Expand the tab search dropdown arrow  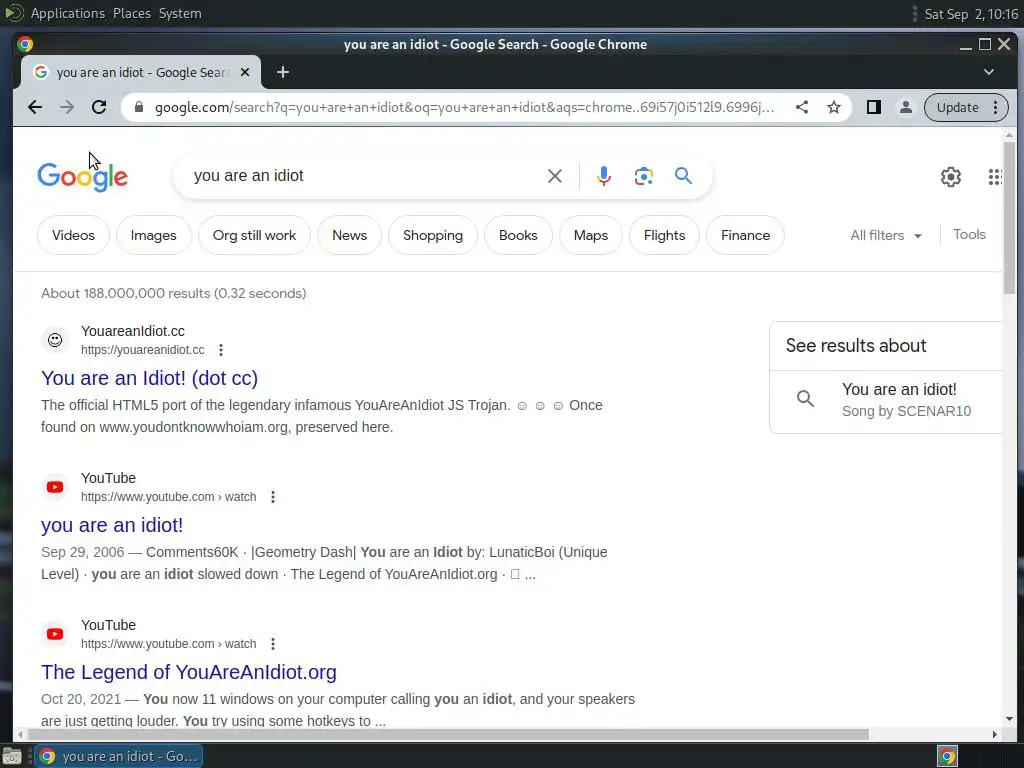point(989,72)
